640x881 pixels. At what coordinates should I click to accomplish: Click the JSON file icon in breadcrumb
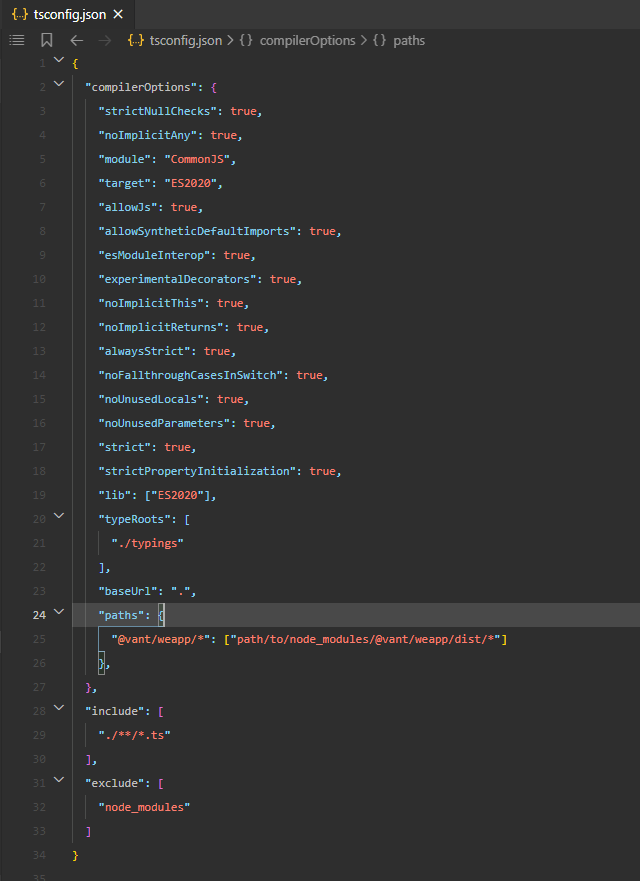click(x=136, y=40)
